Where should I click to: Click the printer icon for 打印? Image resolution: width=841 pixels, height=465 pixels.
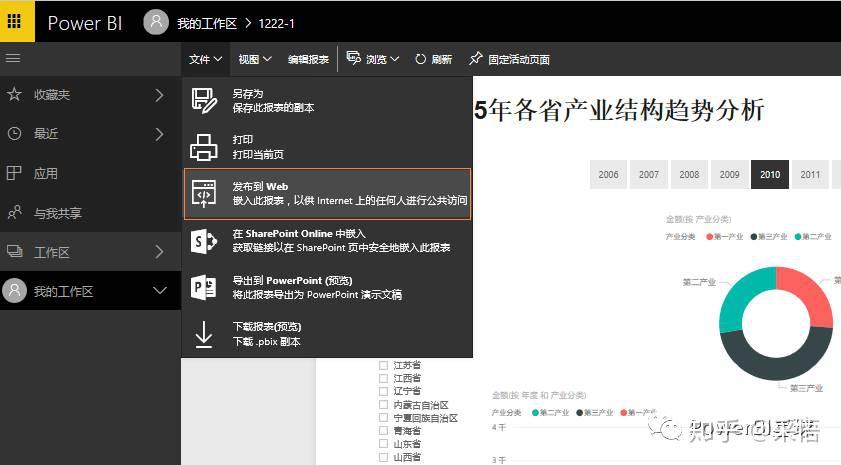tap(204, 147)
